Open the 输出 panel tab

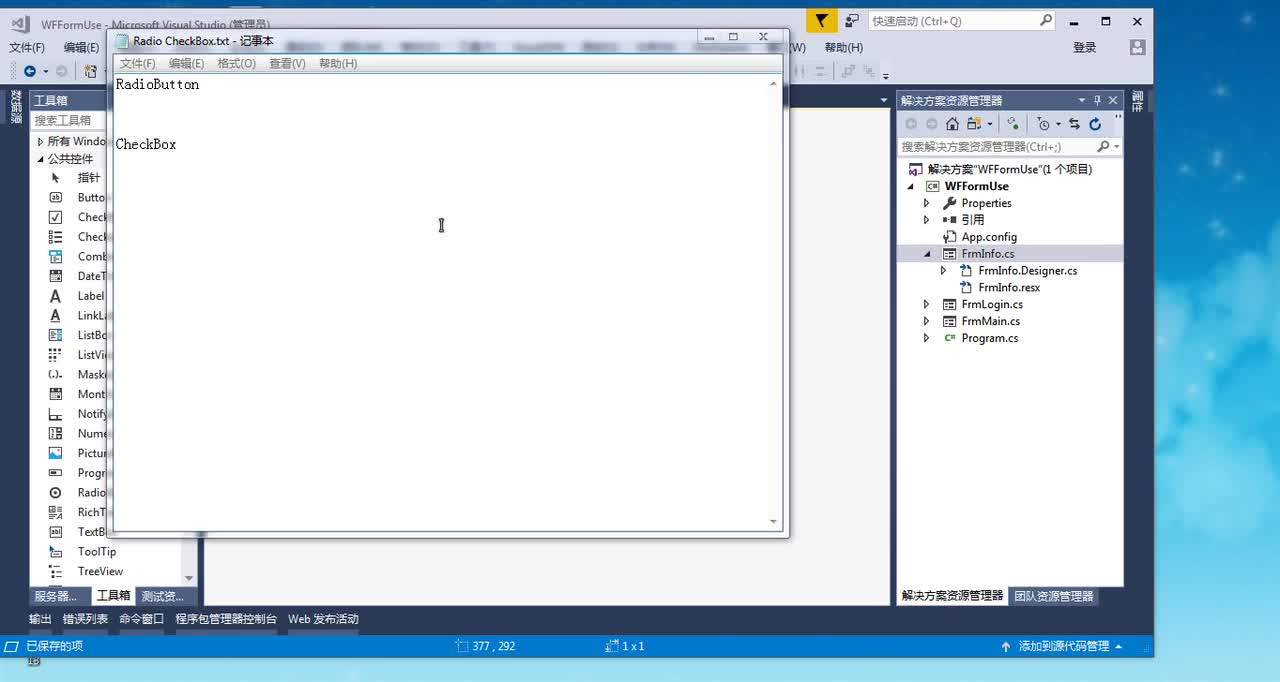pos(40,619)
